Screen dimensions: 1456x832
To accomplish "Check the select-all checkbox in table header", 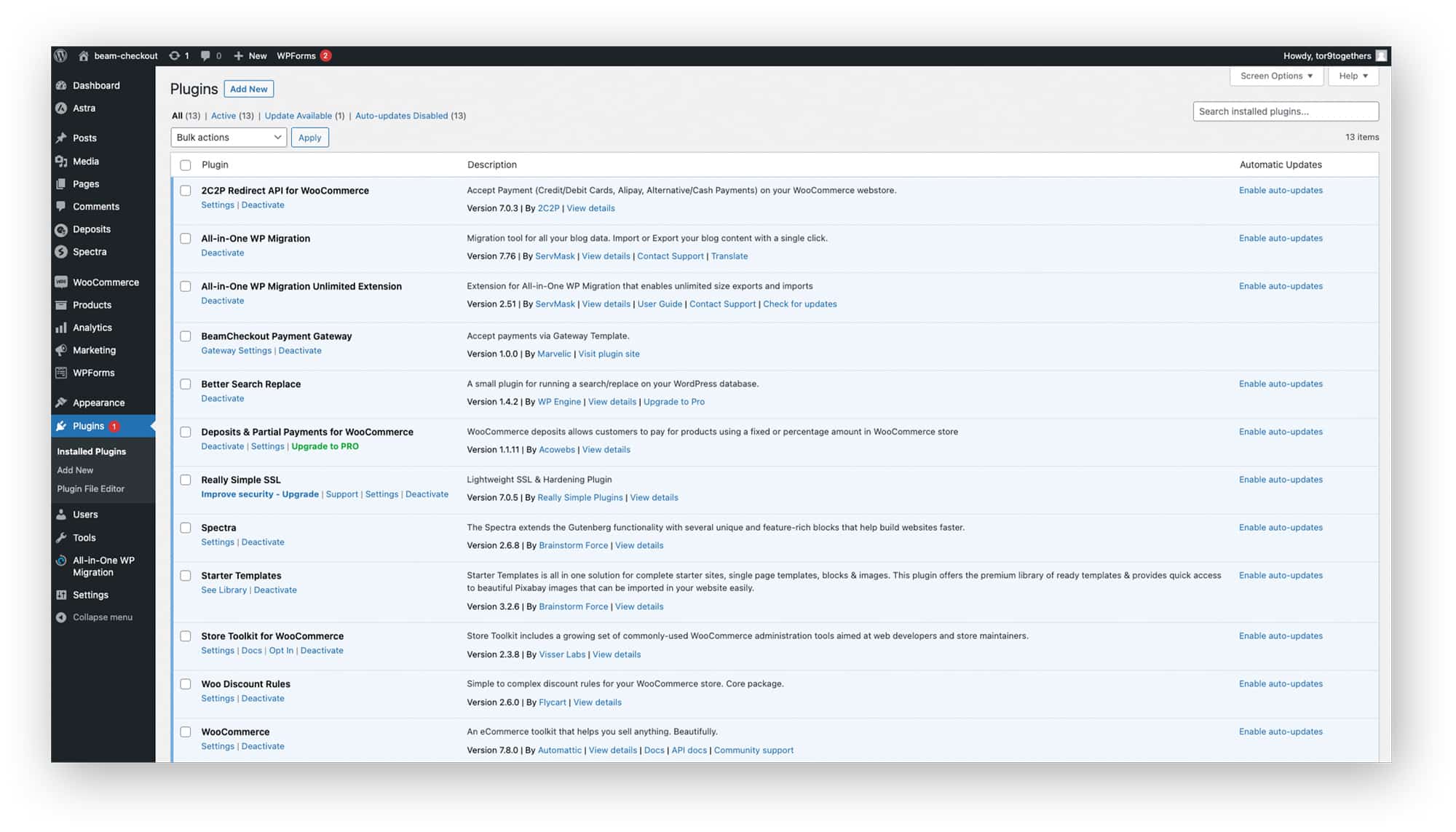I will click(x=186, y=165).
